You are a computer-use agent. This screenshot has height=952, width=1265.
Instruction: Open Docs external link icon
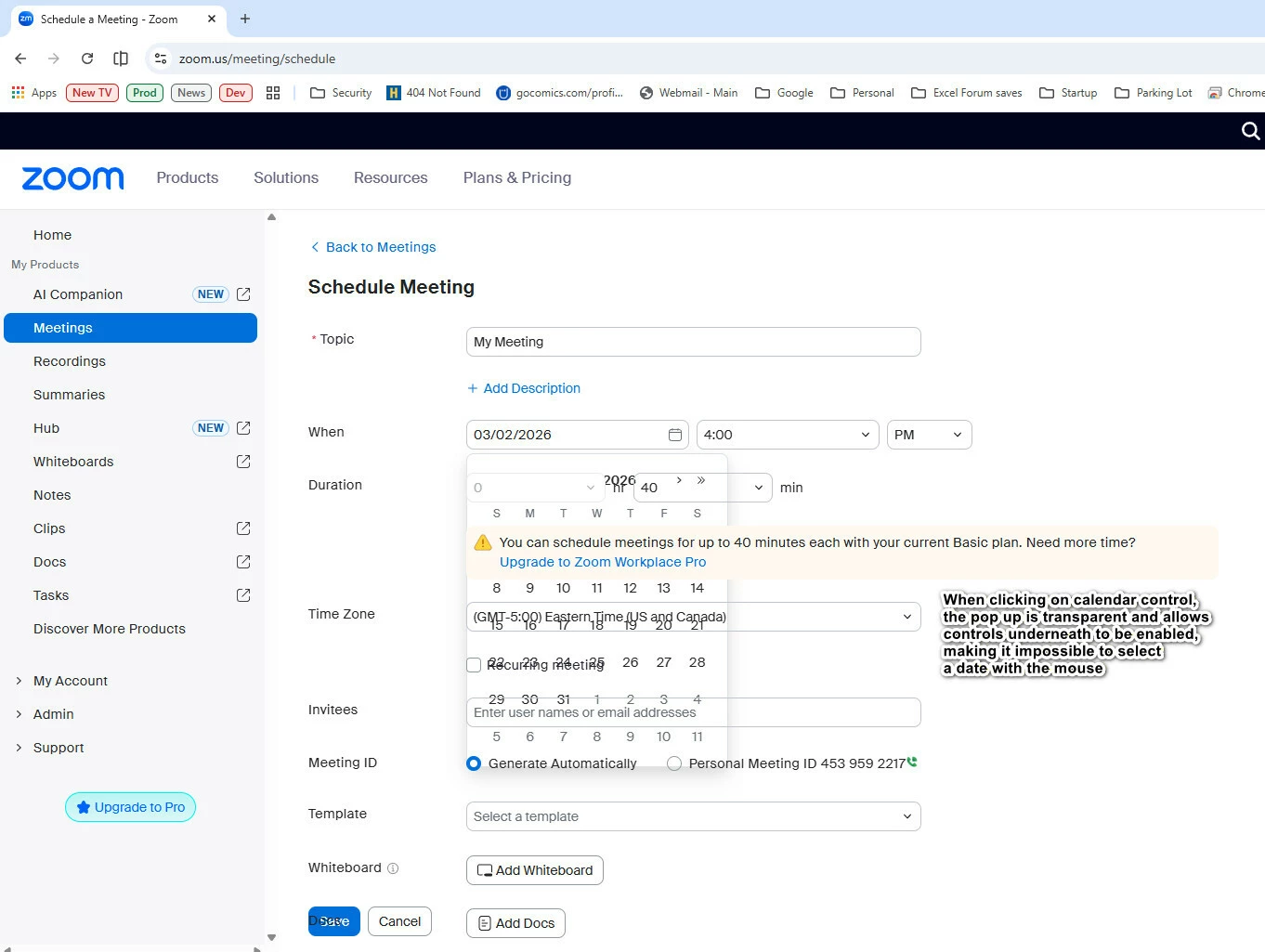click(x=243, y=562)
